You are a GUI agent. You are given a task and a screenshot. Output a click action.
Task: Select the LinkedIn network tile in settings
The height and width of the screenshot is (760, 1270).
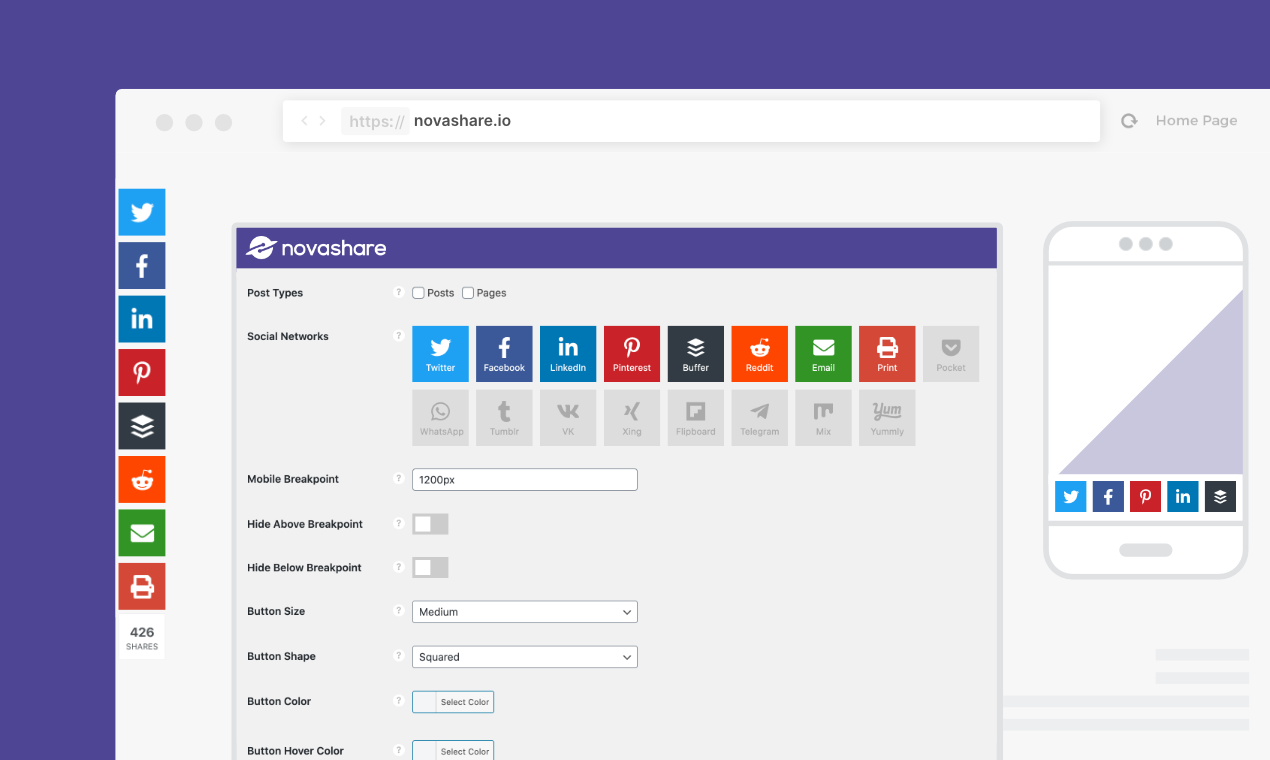click(568, 354)
